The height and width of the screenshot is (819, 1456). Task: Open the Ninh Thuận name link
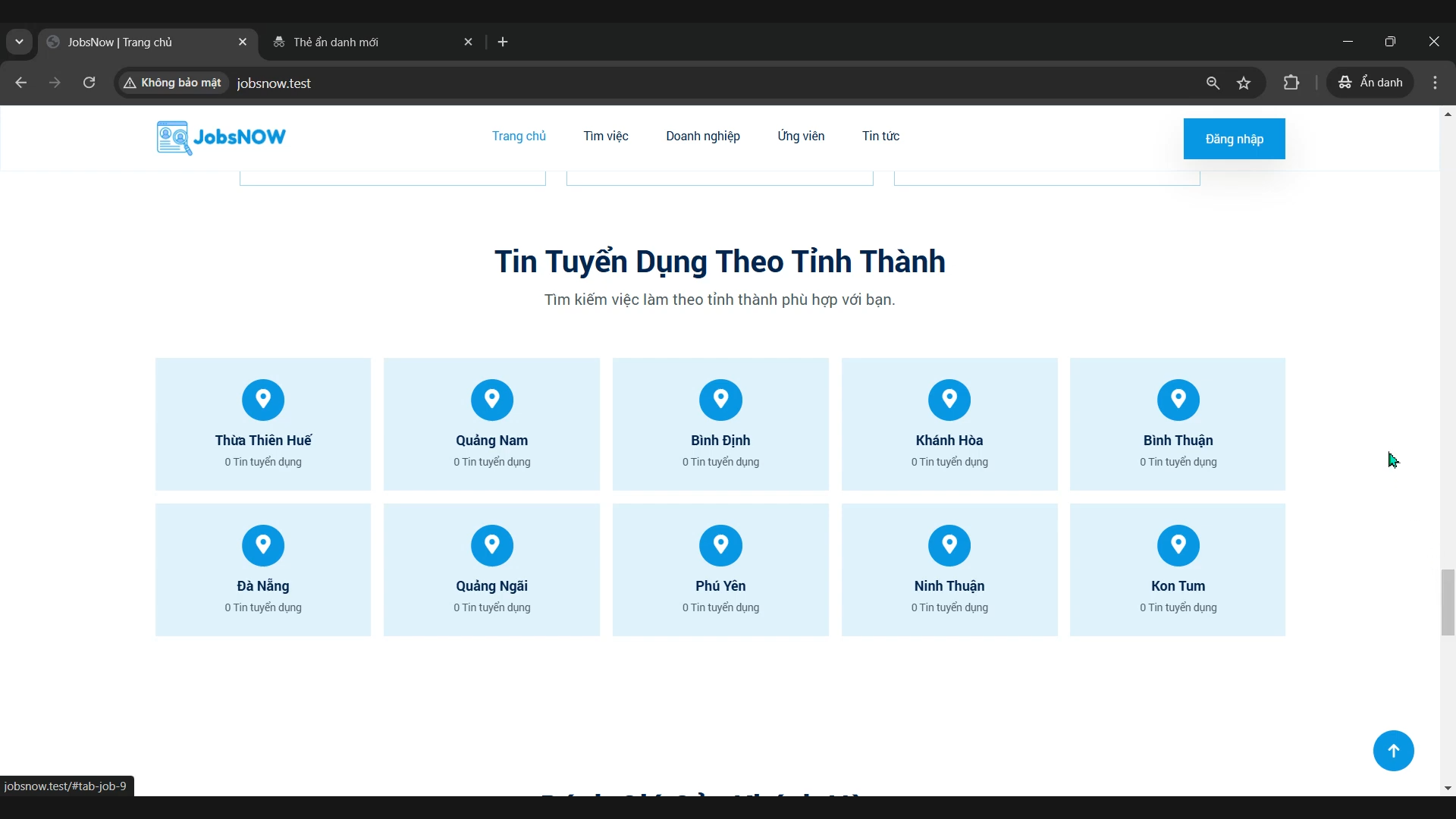point(949,586)
